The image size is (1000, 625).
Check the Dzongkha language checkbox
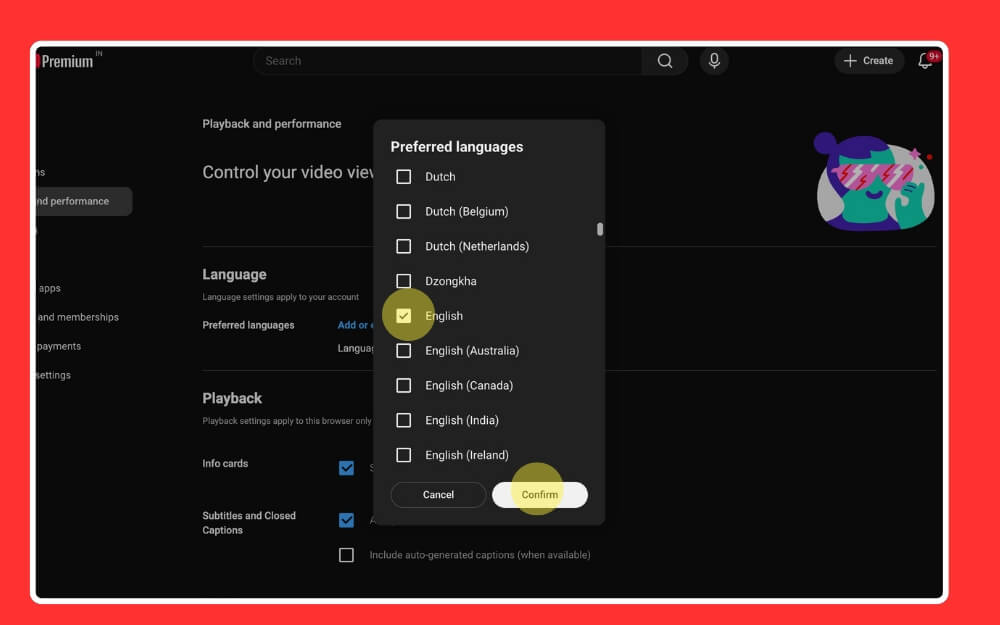(x=404, y=281)
